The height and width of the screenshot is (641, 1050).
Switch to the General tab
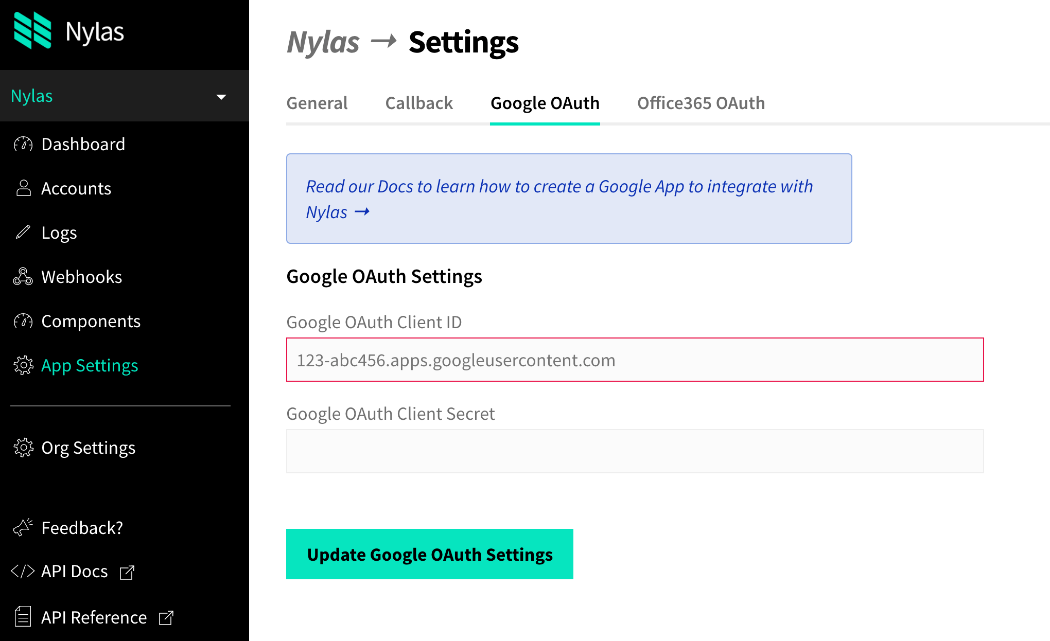coord(317,102)
